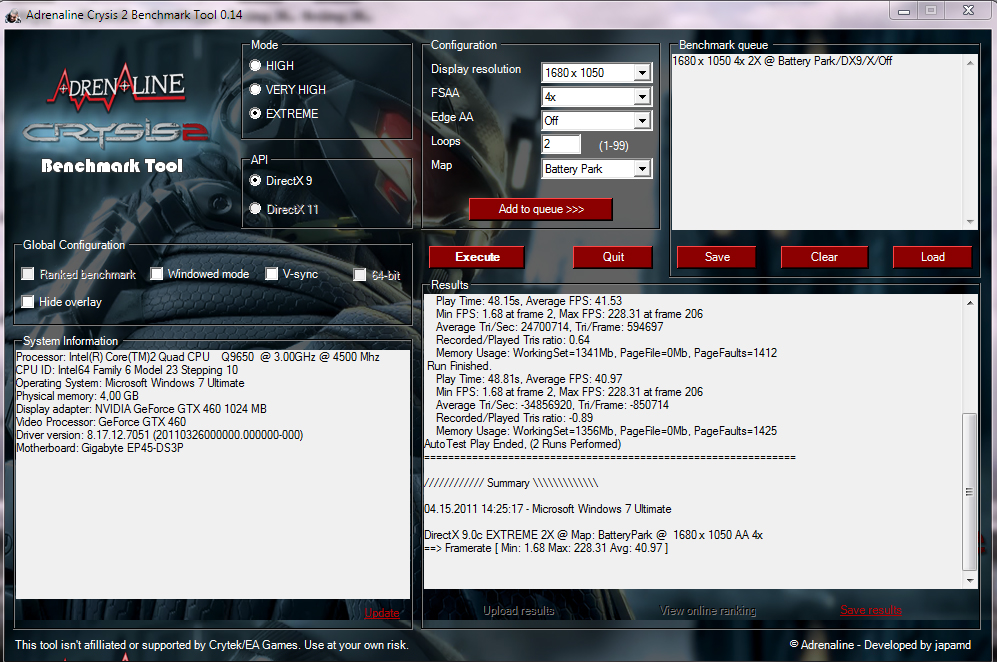Image resolution: width=997 pixels, height=662 pixels.
Task: Click the Run Finished line in Results
Action: tap(458, 366)
